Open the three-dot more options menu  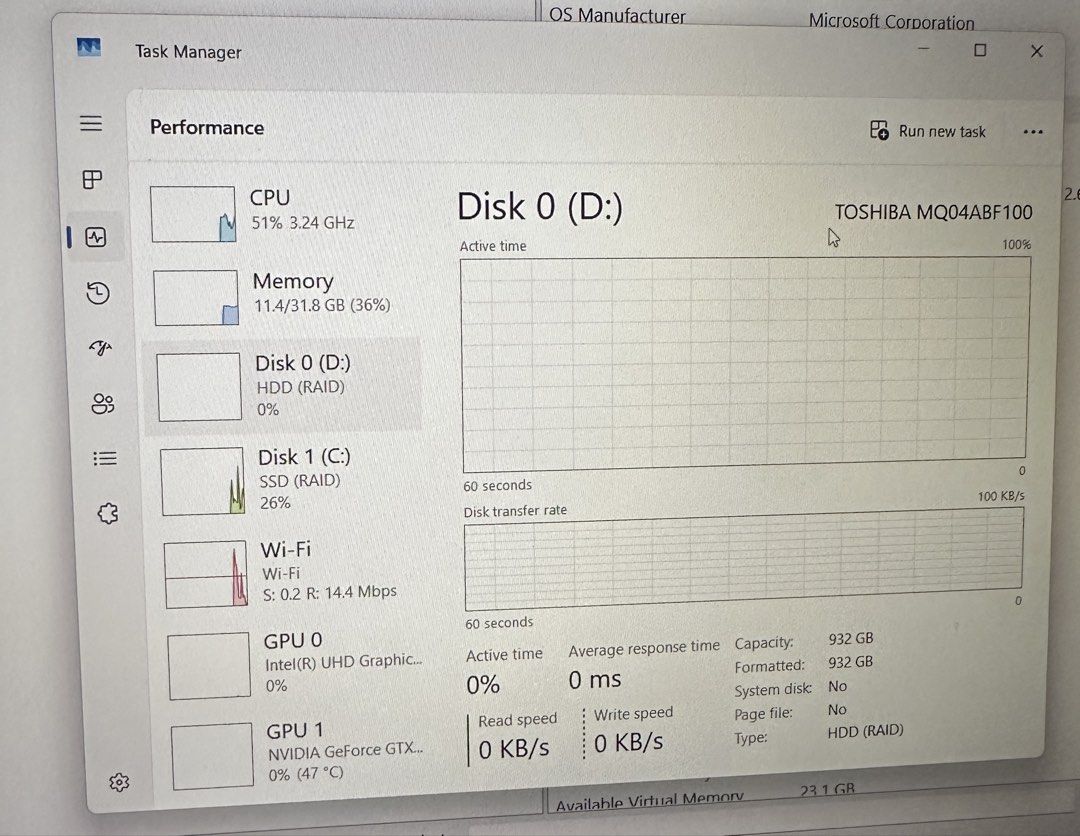tap(1032, 132)
